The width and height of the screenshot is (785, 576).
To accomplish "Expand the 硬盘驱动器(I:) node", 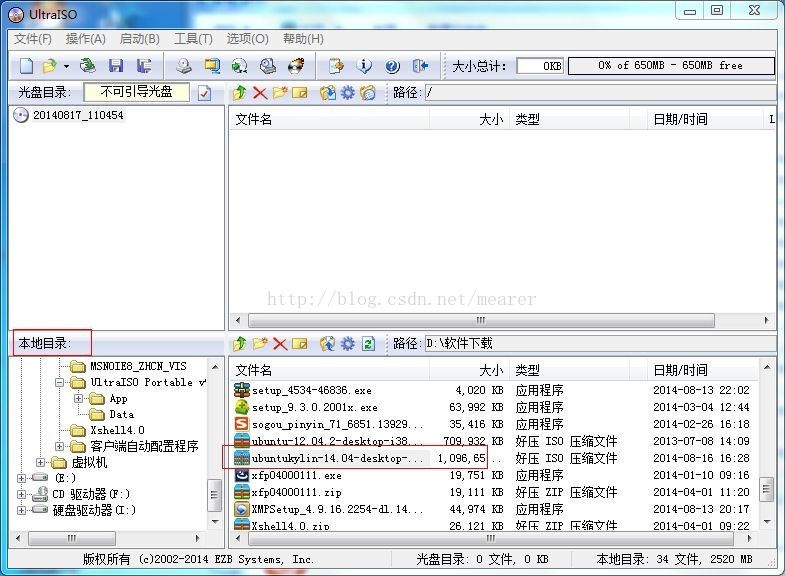I will click(22, 510).
